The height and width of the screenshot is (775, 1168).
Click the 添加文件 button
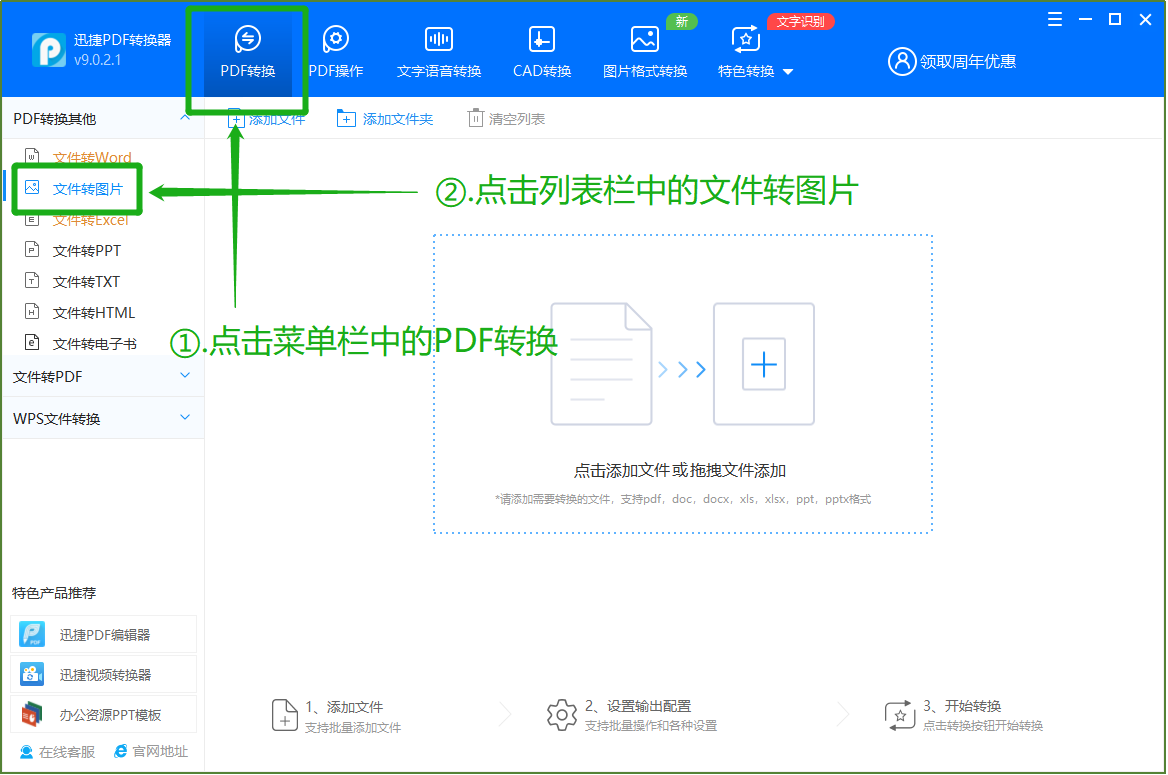coord(266,118)
